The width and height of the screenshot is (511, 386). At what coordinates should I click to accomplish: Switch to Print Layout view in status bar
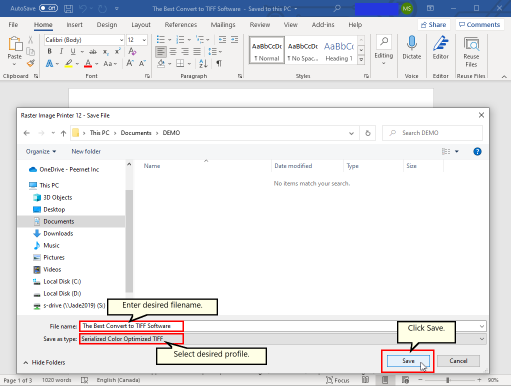pyautogui.click(x=385, y=380)
